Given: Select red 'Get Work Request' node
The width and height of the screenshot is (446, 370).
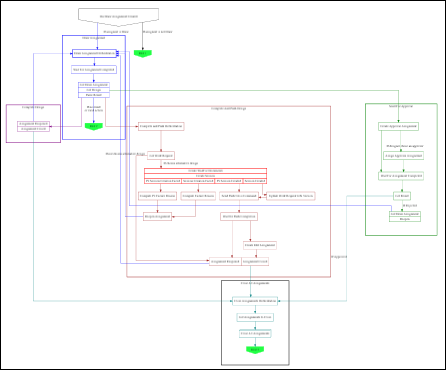Looking at the screenshot, I should [161, 156].
